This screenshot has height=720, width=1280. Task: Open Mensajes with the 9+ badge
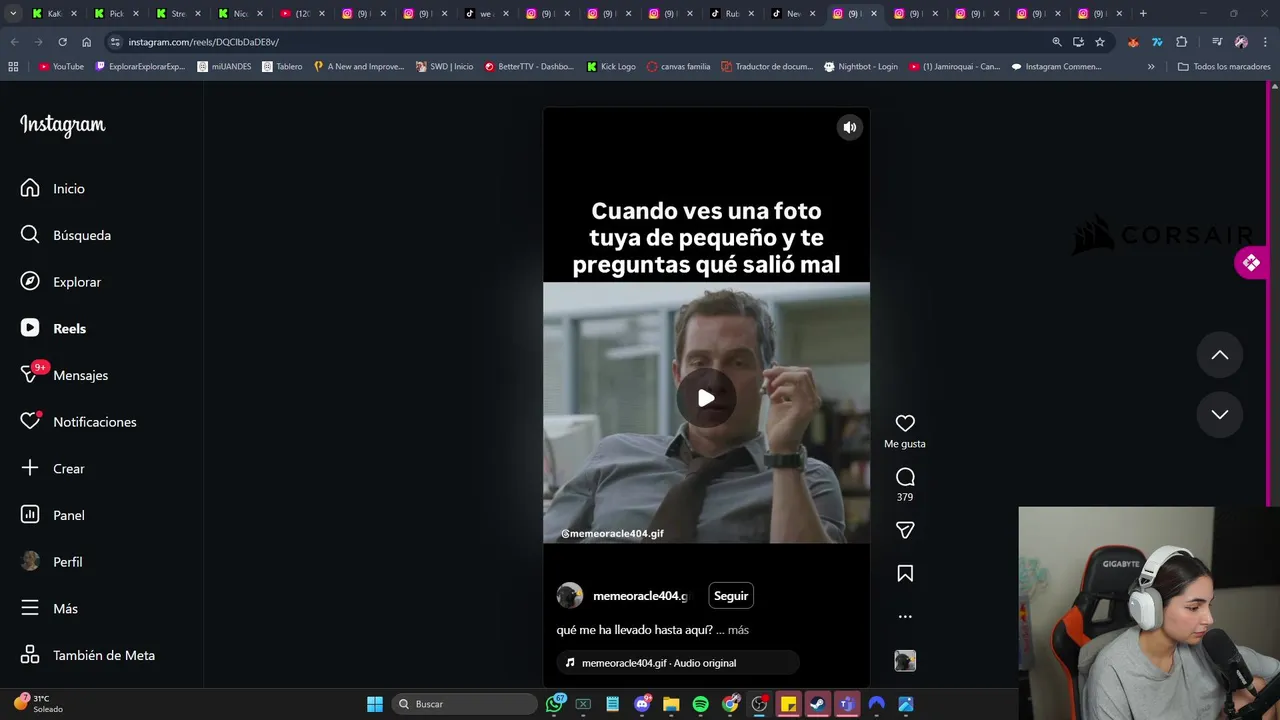coord(64,375)
